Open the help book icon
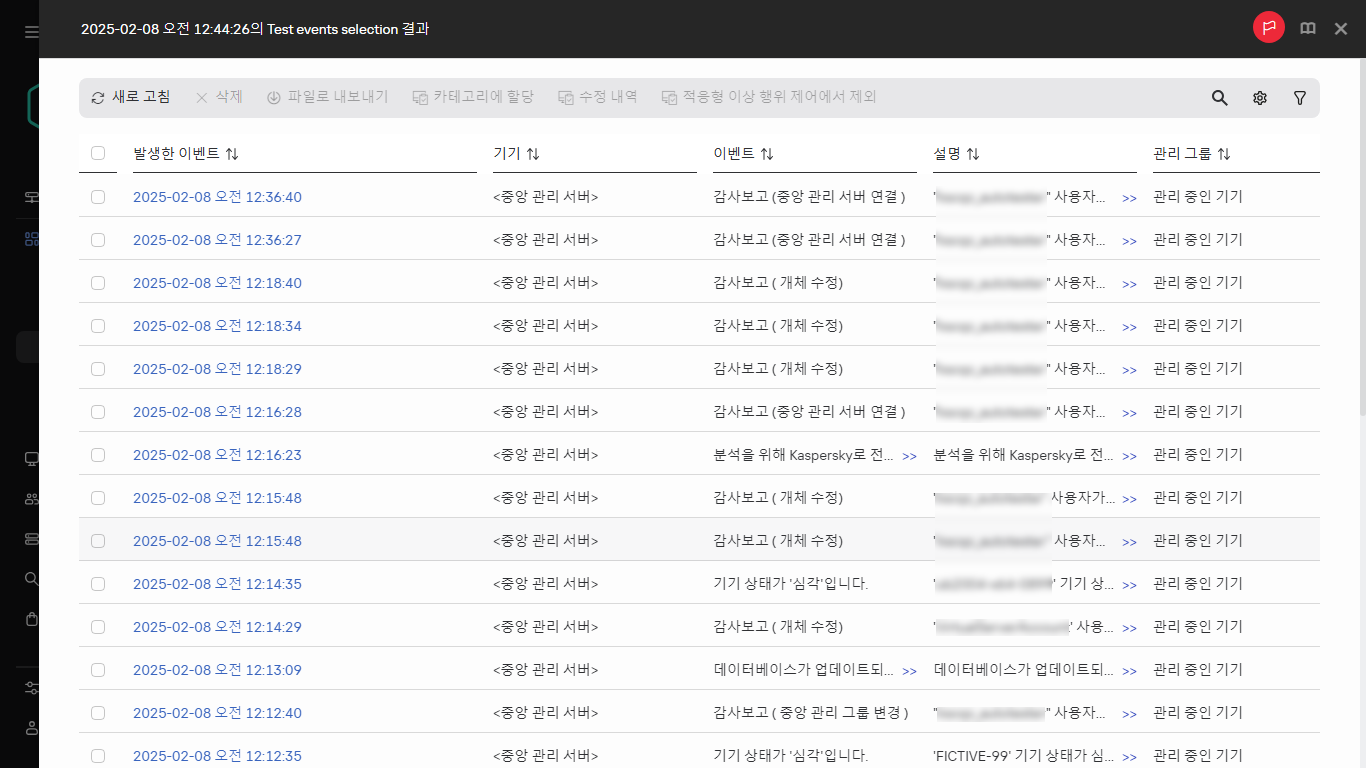The width and height of the screenshot is (1366, 768). pos(1308,29)
